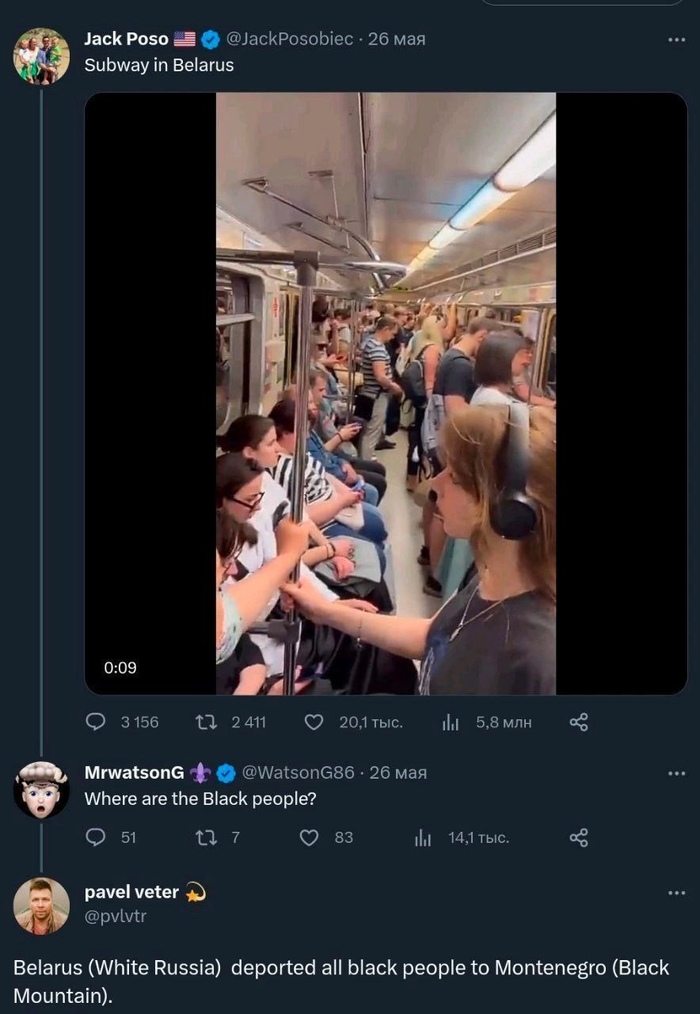700x1014 pixels.
Task: Retweet the Subway in Belarus post
Action: coord(205,722)
